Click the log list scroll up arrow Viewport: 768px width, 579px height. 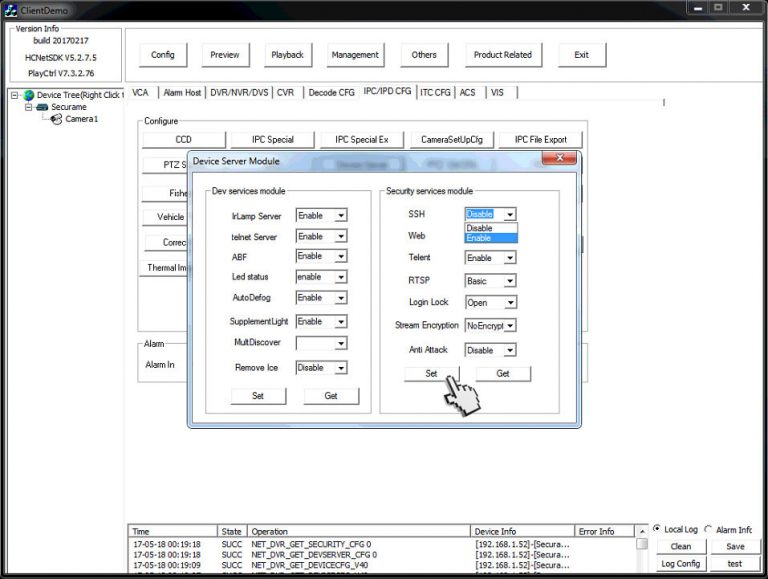click(642, 531)
